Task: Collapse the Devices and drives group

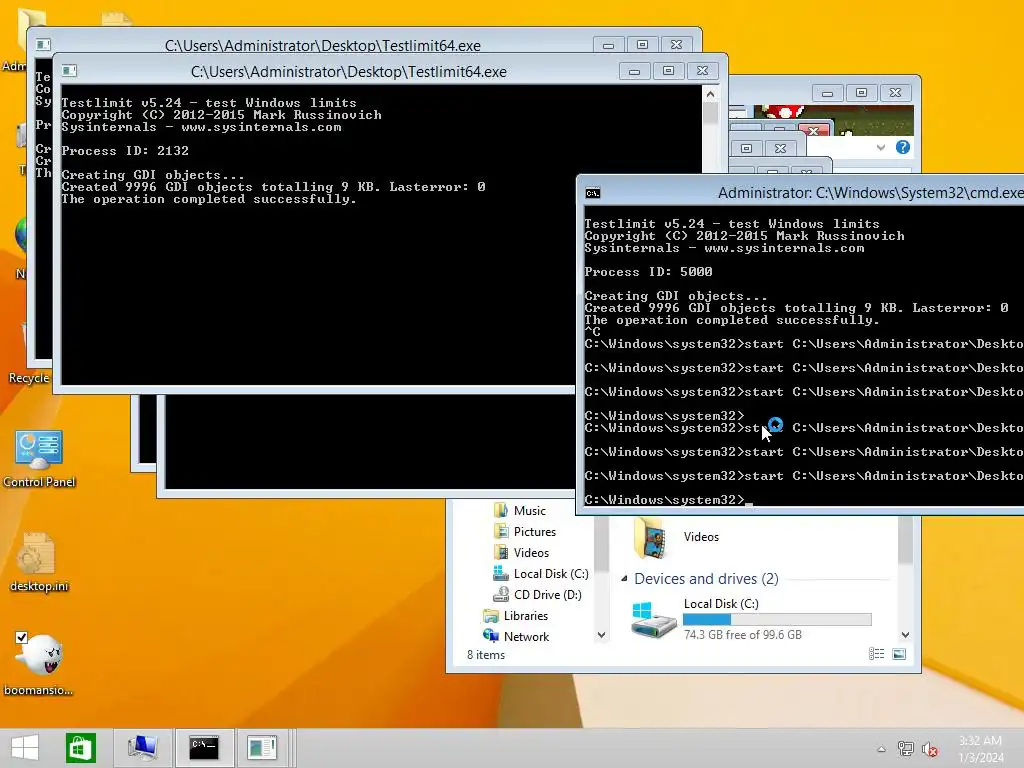Action: [x=624, y=579]
